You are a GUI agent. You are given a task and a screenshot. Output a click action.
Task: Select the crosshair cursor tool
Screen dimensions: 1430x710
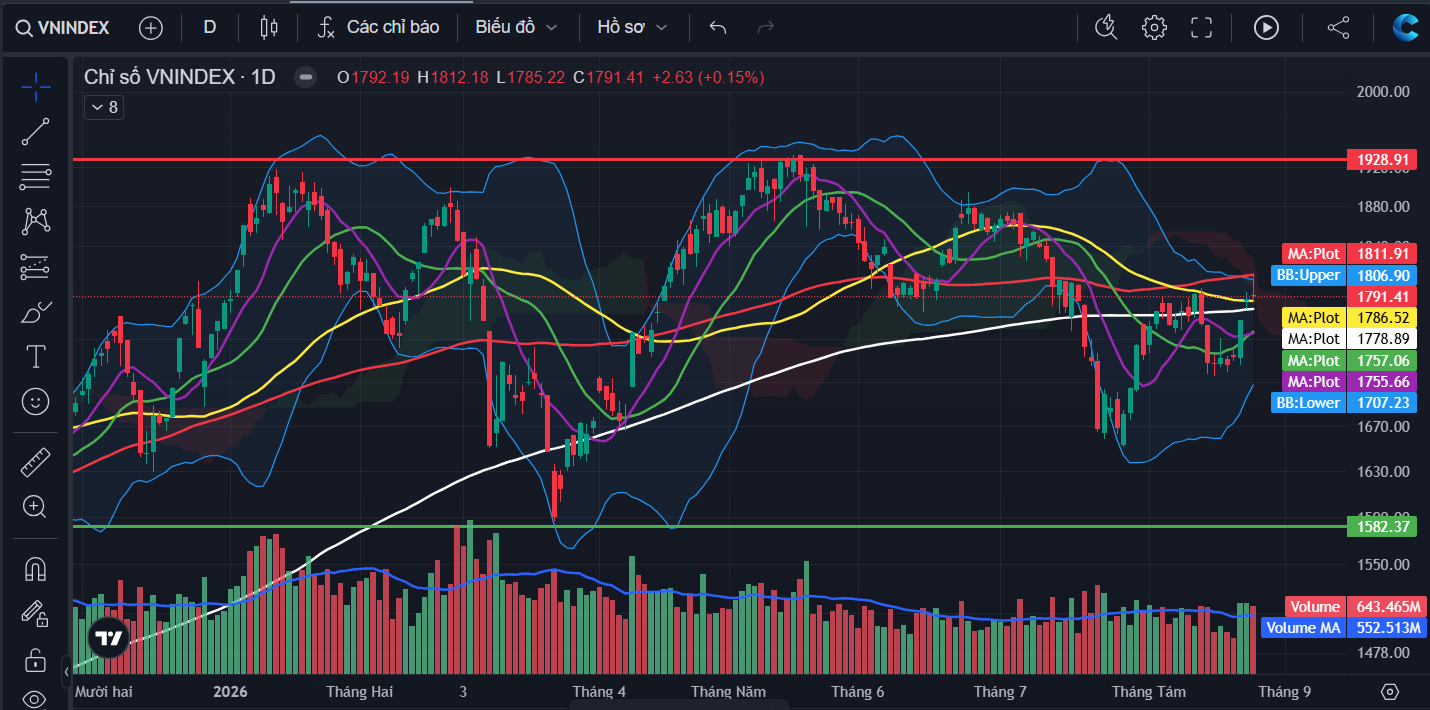coord(36,86)
